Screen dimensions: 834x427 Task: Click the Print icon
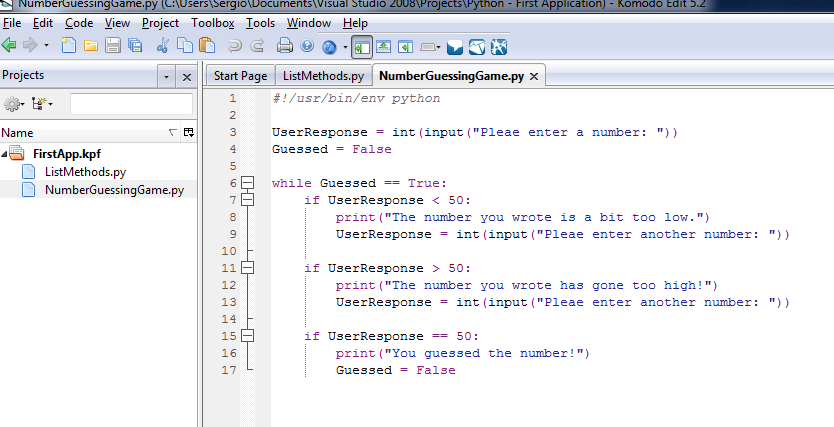(285, 46)
